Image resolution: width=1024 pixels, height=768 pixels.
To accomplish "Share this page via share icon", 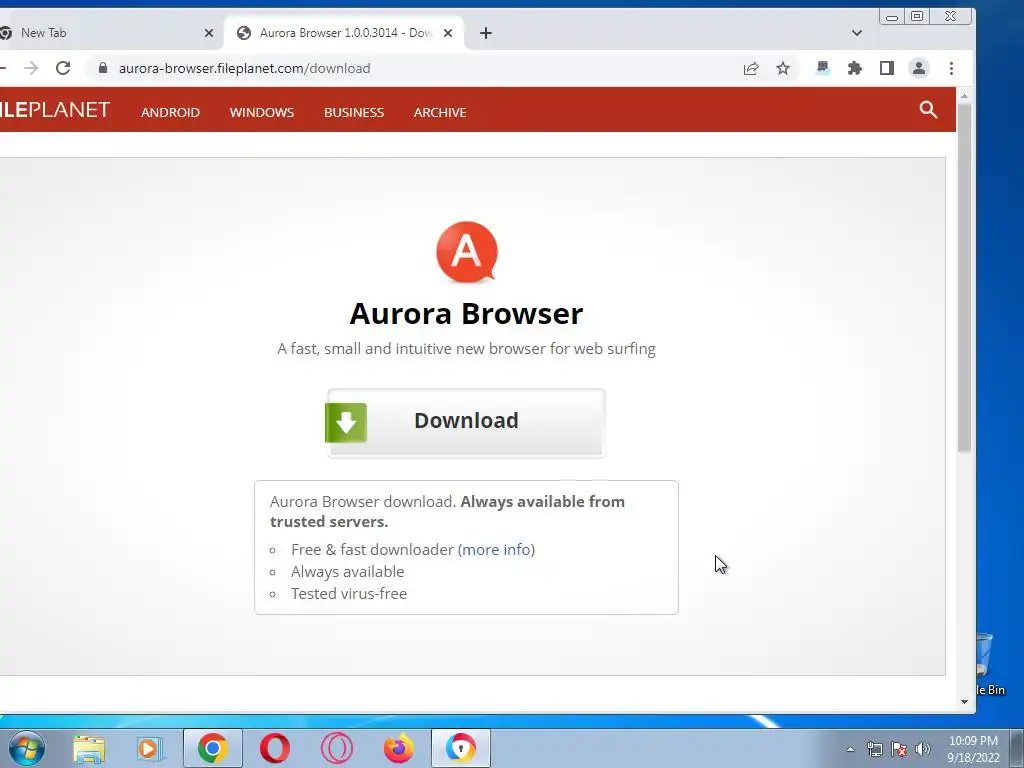I will [751, 68].
